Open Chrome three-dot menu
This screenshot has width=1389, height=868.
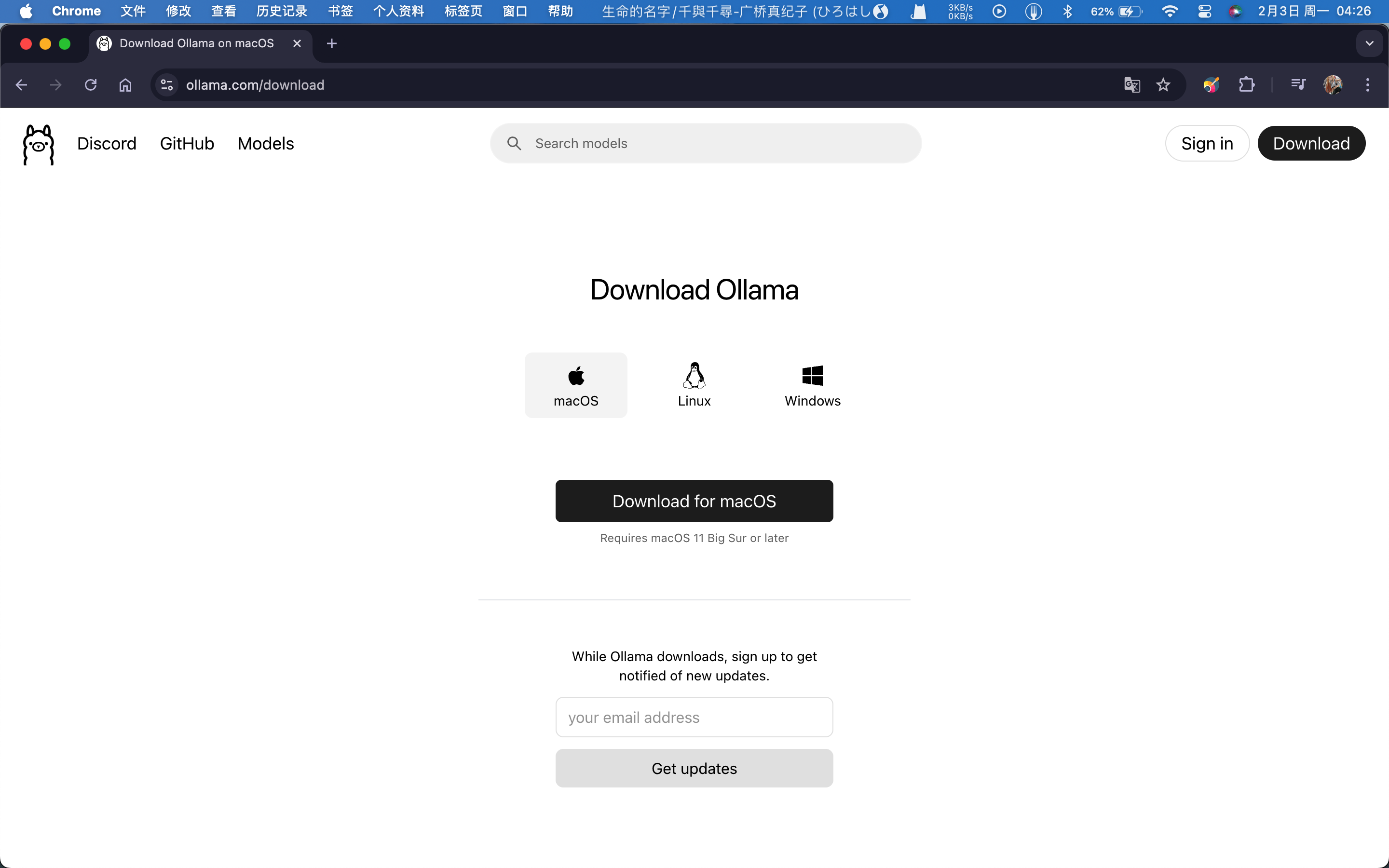pyautogui.click(x=1368, y=85)
